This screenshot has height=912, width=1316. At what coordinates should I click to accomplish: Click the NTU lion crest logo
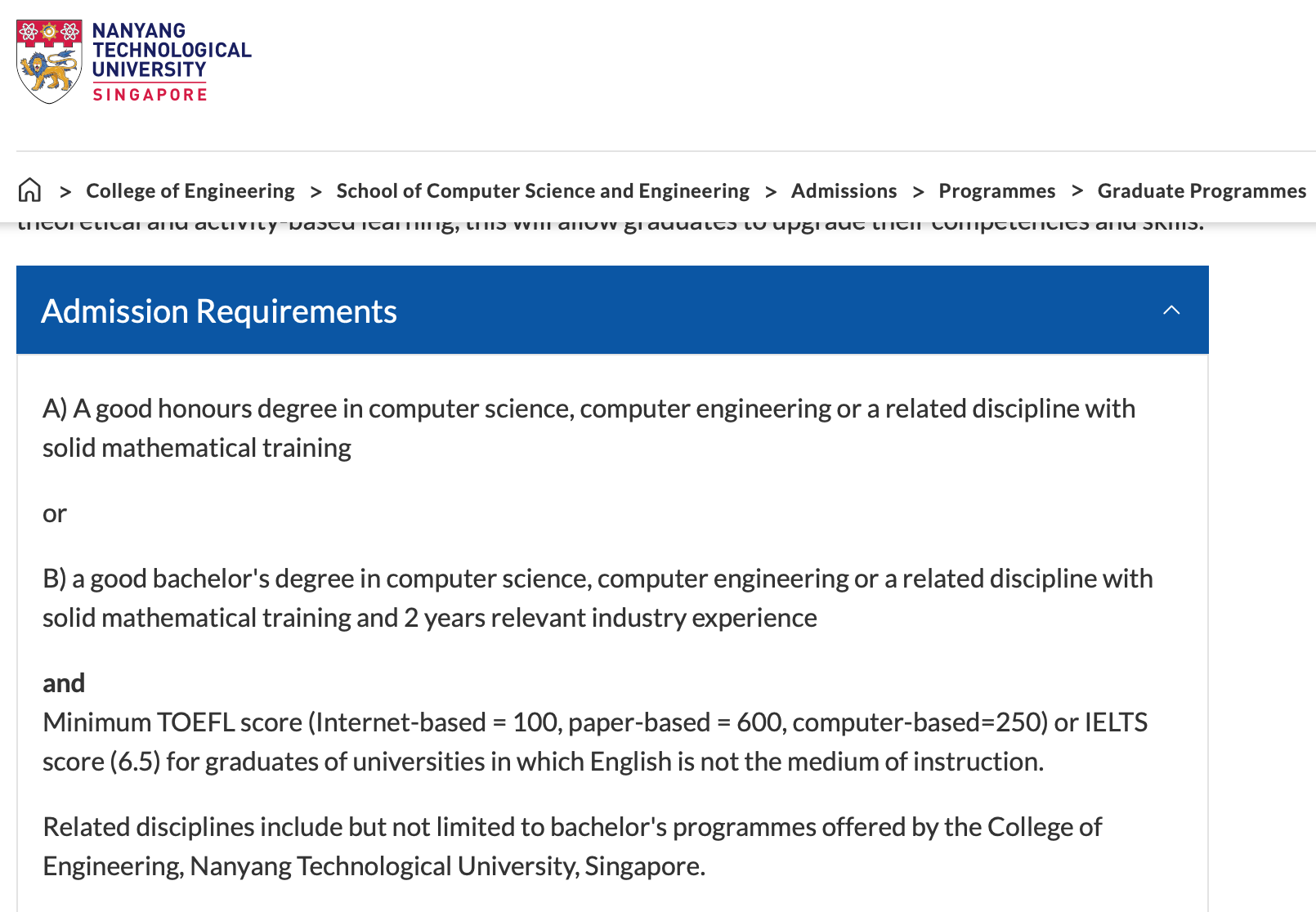pyautogui.click(x=49, y=62)
